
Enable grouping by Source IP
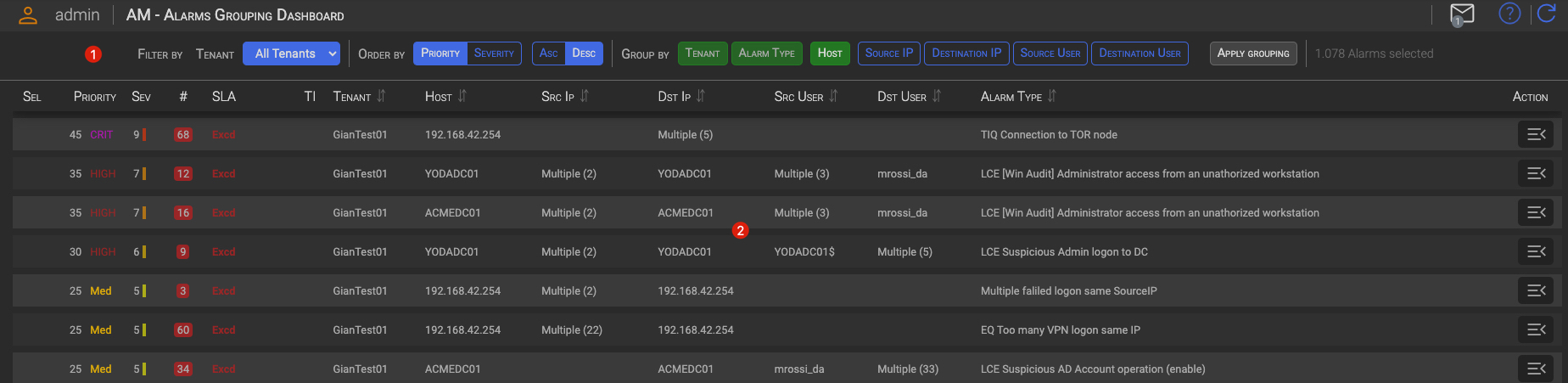pos(888,54)
